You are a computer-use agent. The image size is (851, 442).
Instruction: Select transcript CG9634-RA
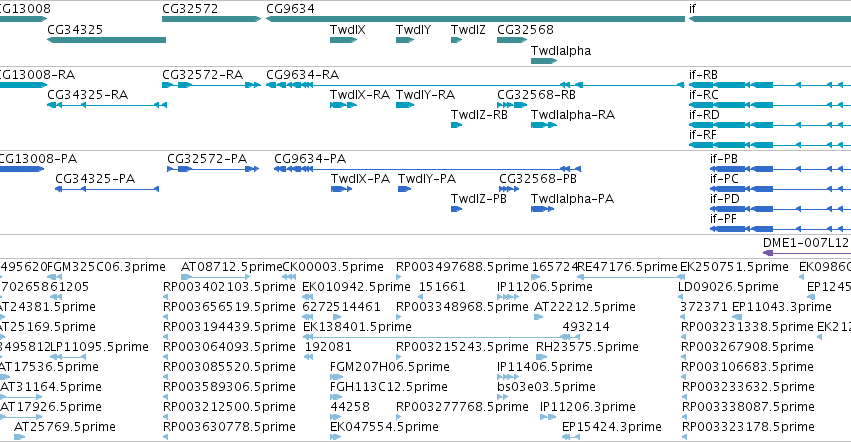click(x=302, y=74)
